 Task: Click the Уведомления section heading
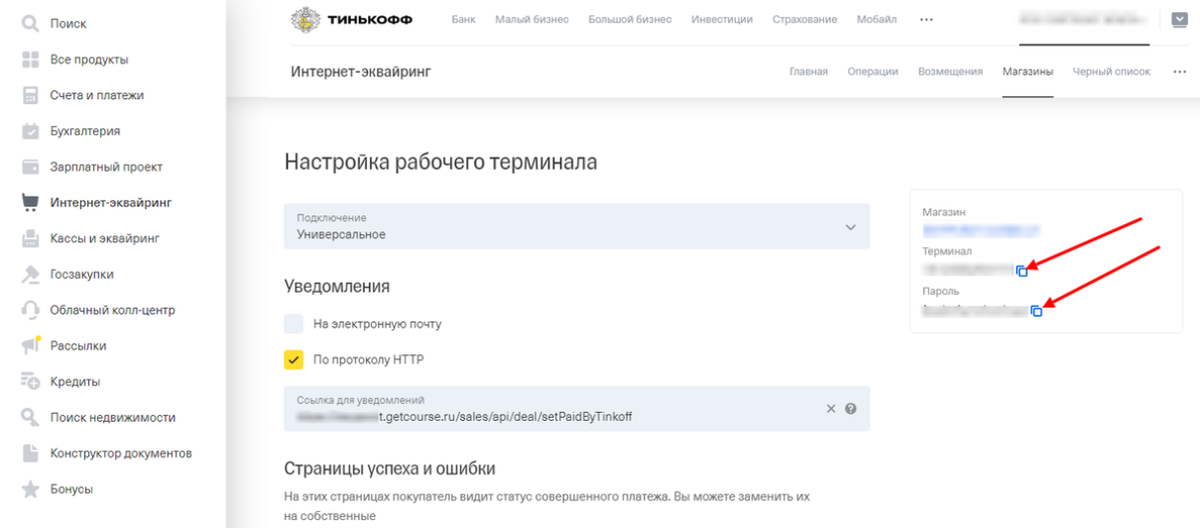[336, 286]
